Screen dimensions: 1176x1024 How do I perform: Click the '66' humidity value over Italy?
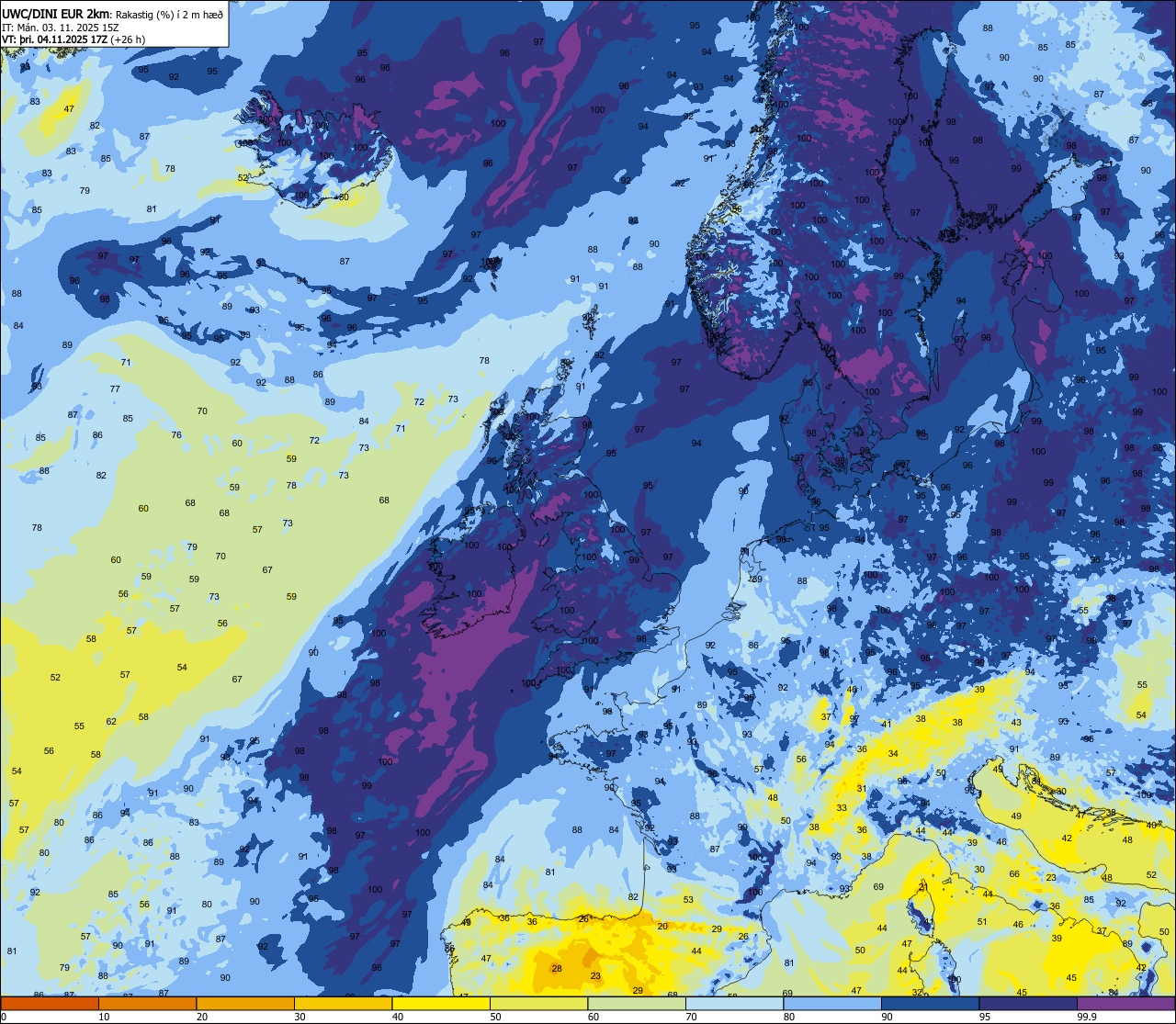click(x=1014, y=873)
